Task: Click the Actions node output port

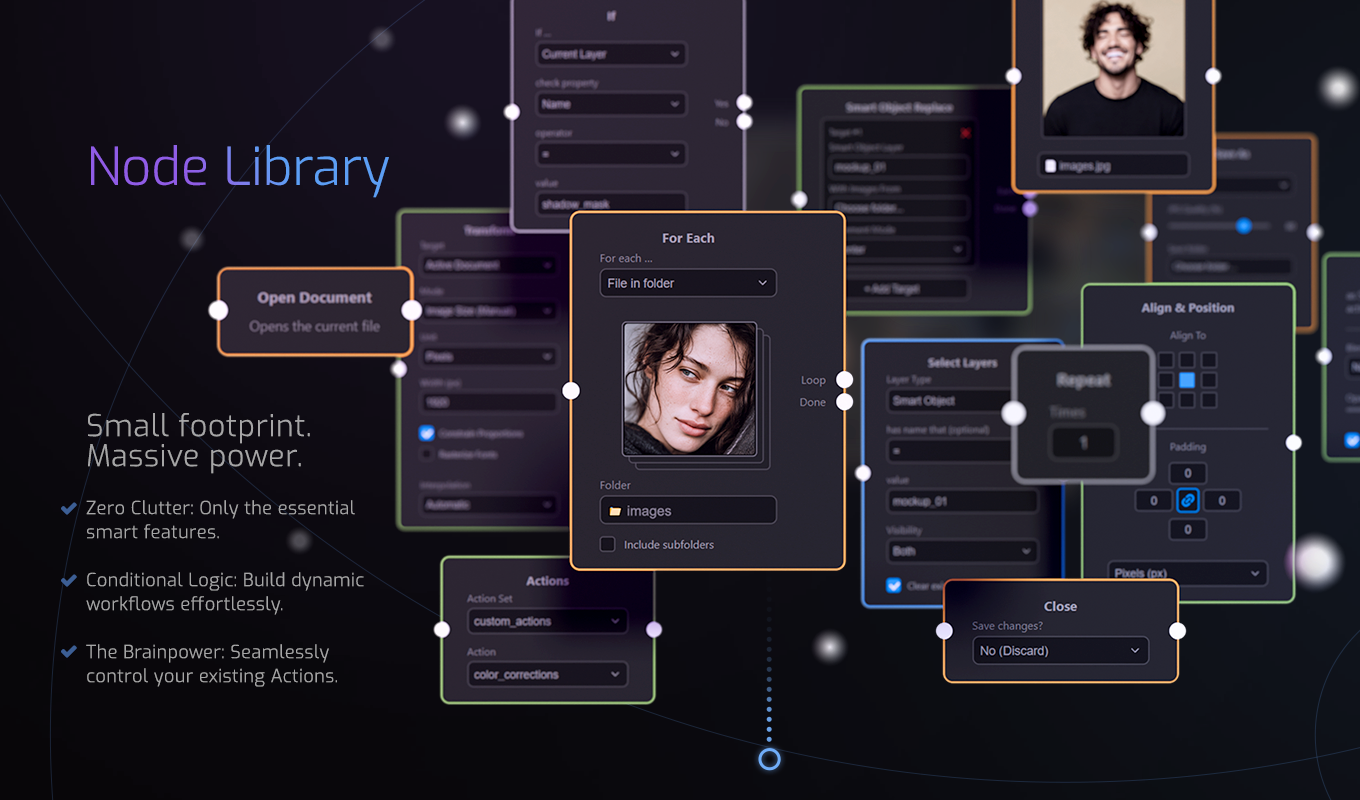Action: click(654, 629)
